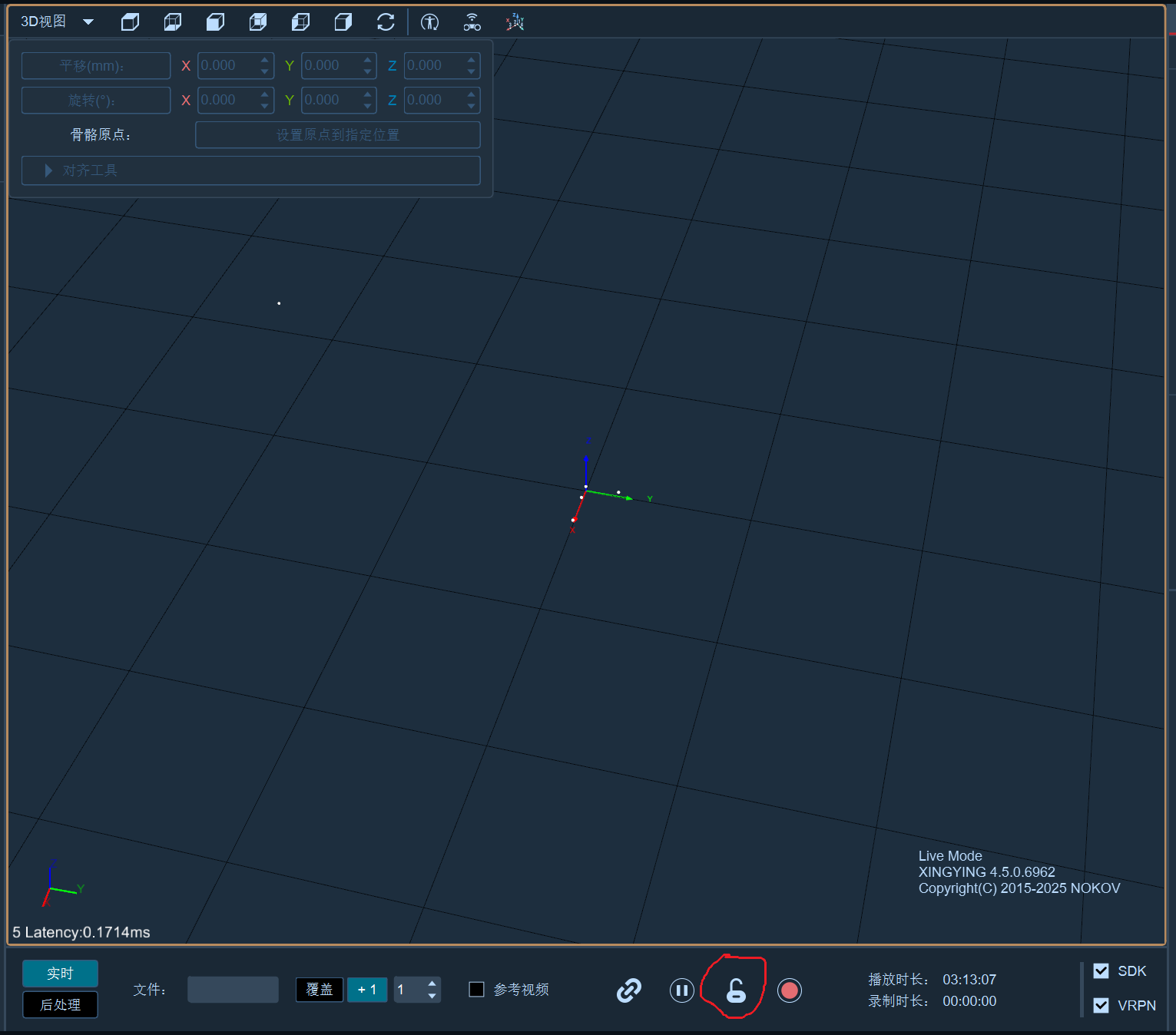The height and width of the screenshot is (1035, 1176).
Task: Decrease the 平移 Z value with down arrow
Action: pyautogui.click(x=472, y=71)
